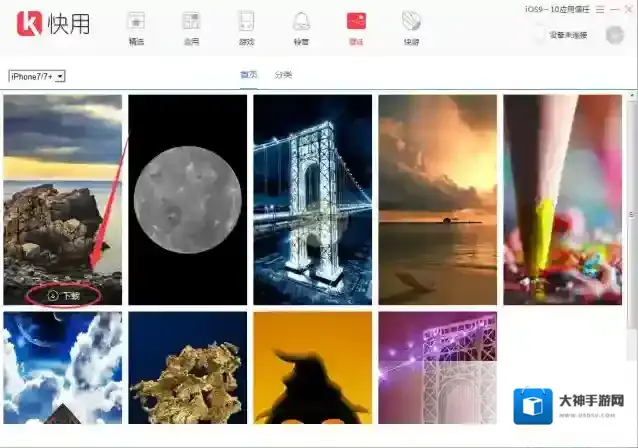Switch to the 分类 categories tab
Viewport: 638px width, 448px height.
[283, 75]
